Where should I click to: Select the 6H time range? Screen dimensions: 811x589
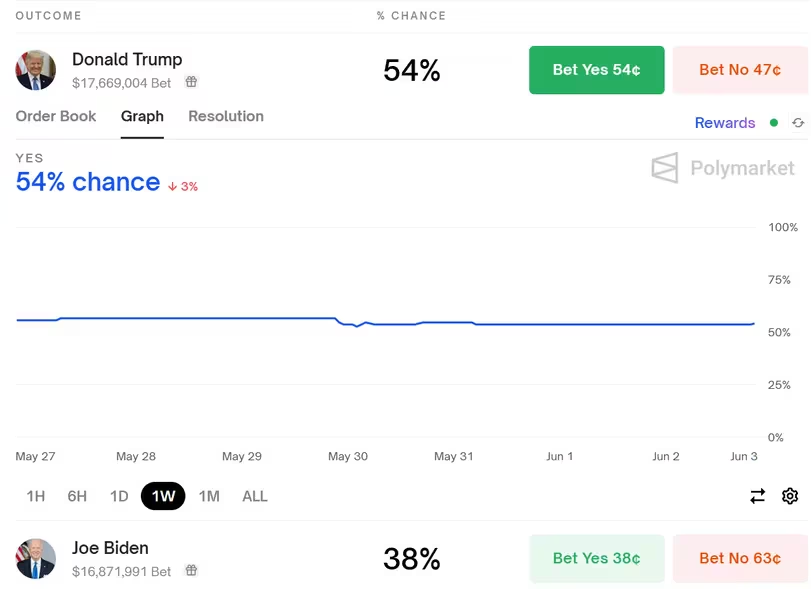pos(77,496)
